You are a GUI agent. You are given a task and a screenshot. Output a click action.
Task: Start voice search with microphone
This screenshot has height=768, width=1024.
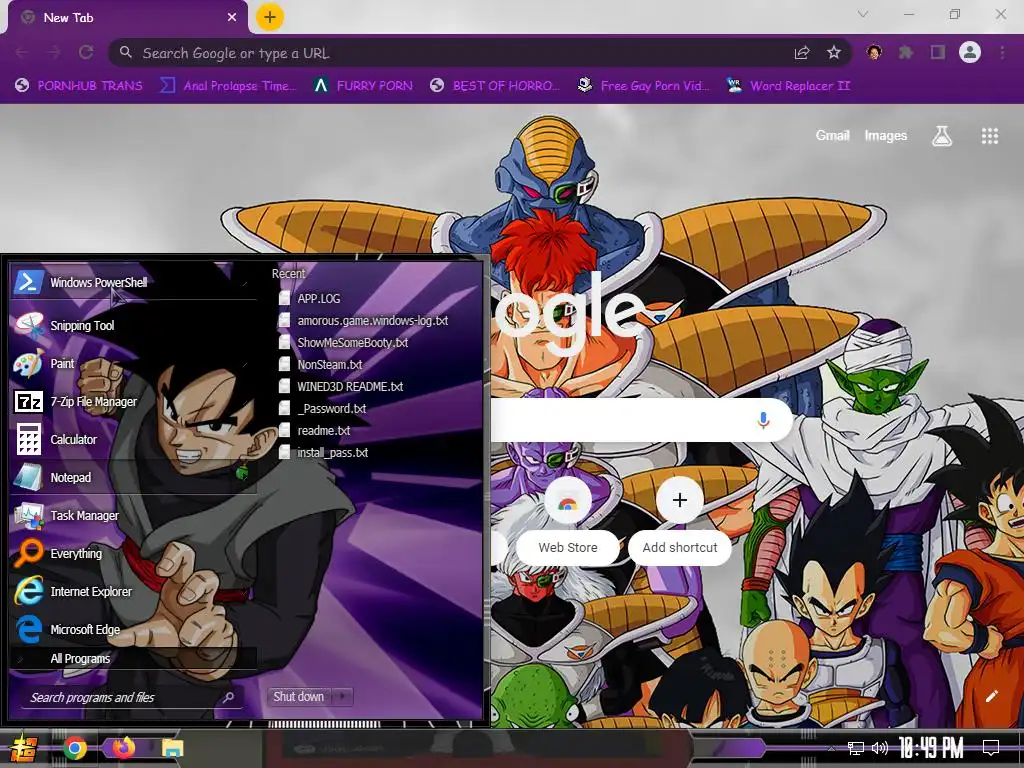pos(763,420)
